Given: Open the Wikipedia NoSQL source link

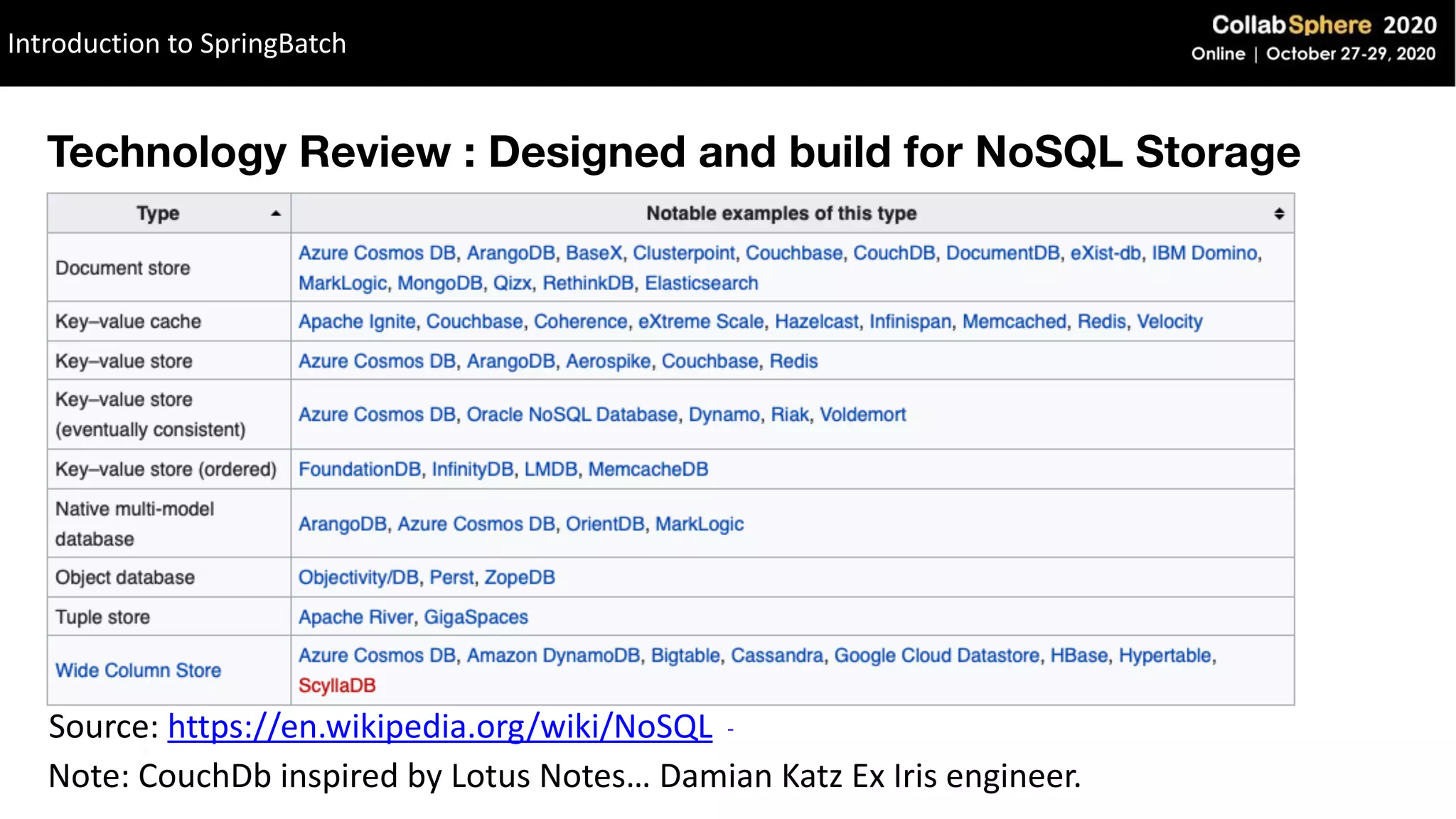Looking at the screenshot, I should click(439, 727).
